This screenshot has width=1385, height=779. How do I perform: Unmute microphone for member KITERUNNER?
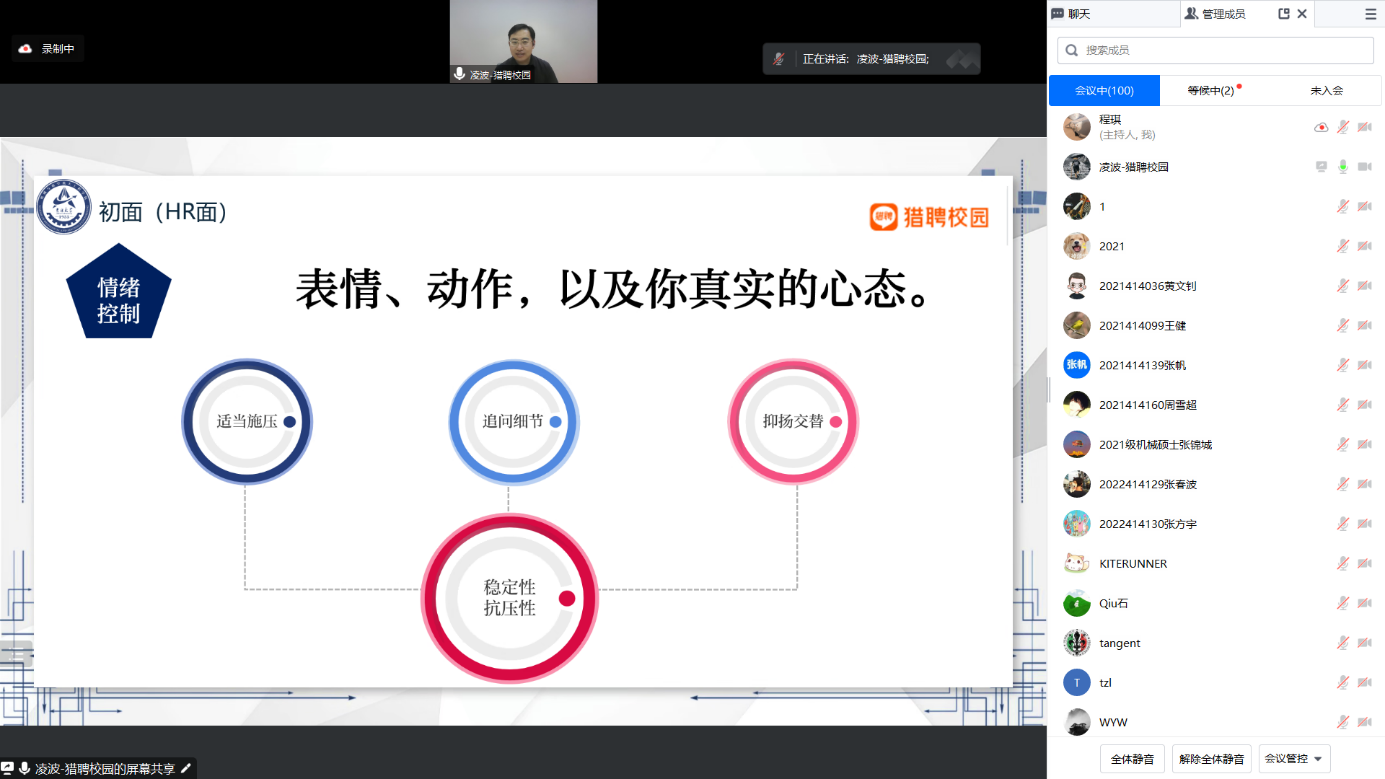(x=1343, y=564)
